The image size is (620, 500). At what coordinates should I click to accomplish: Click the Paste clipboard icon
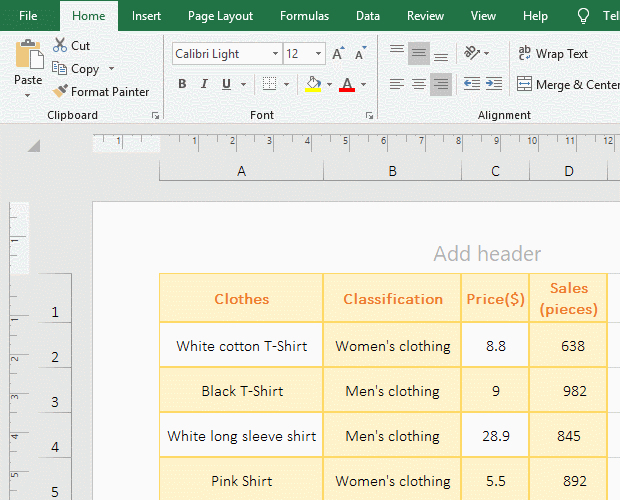(x=29, y=54)
